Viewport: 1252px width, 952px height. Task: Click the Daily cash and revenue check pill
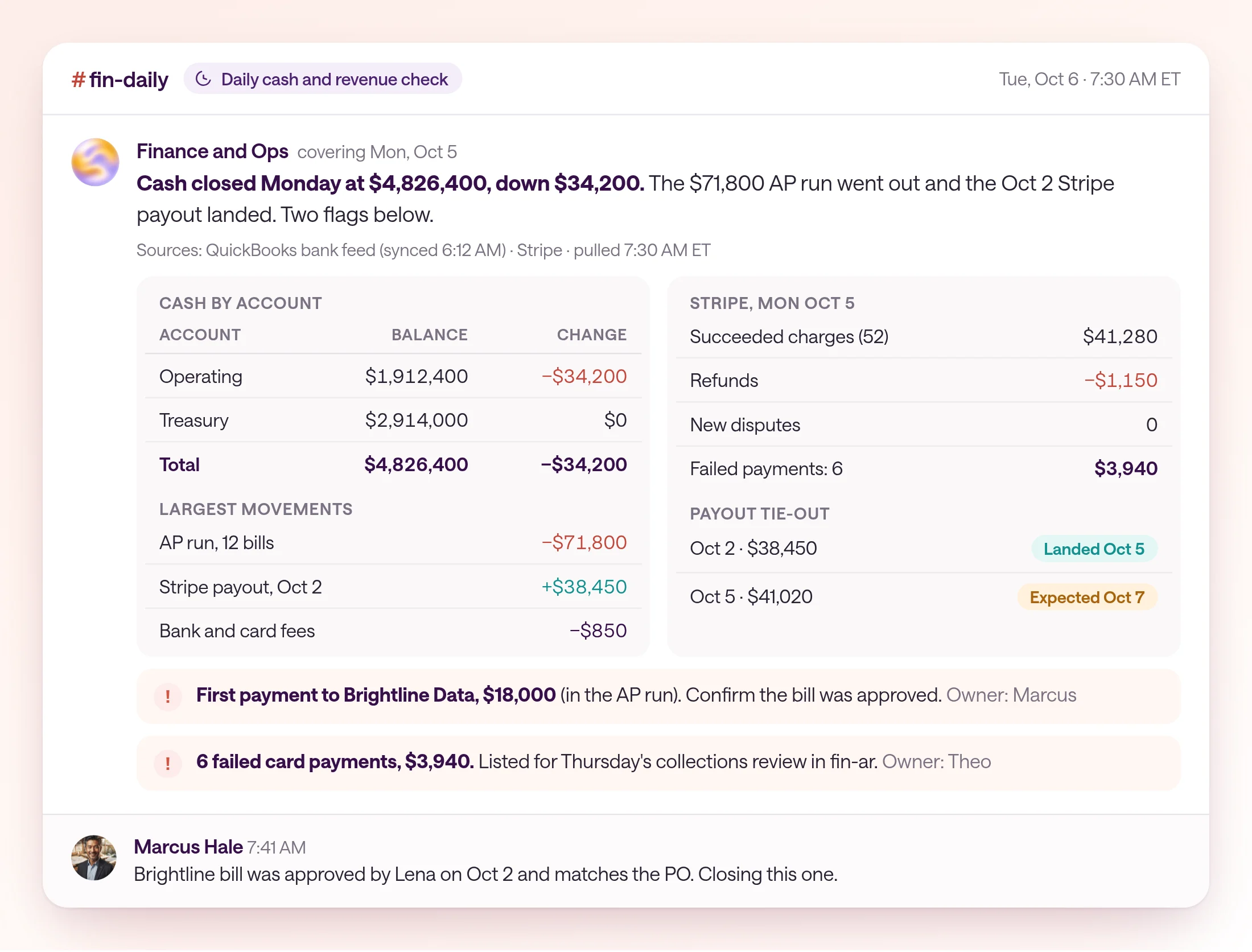pyautogui.click(x=323, y=79)
